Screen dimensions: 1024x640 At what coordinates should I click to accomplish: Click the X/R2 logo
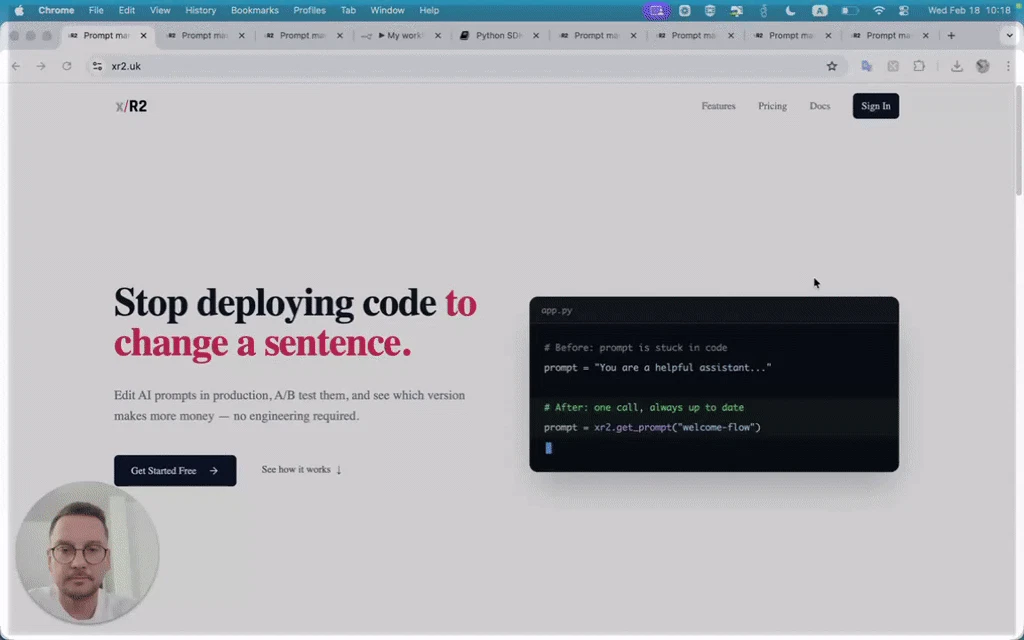click(131, 106)
